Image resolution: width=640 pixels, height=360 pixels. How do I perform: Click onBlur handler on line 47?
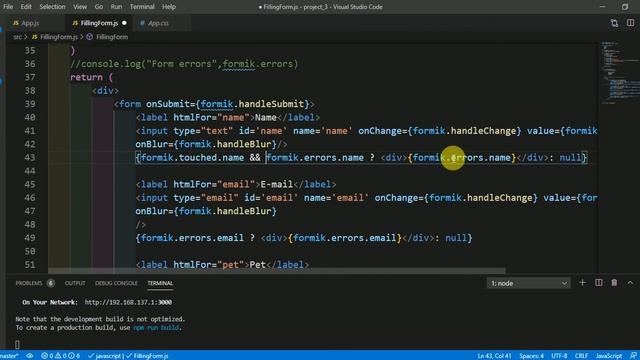click(x=206, y=211)
